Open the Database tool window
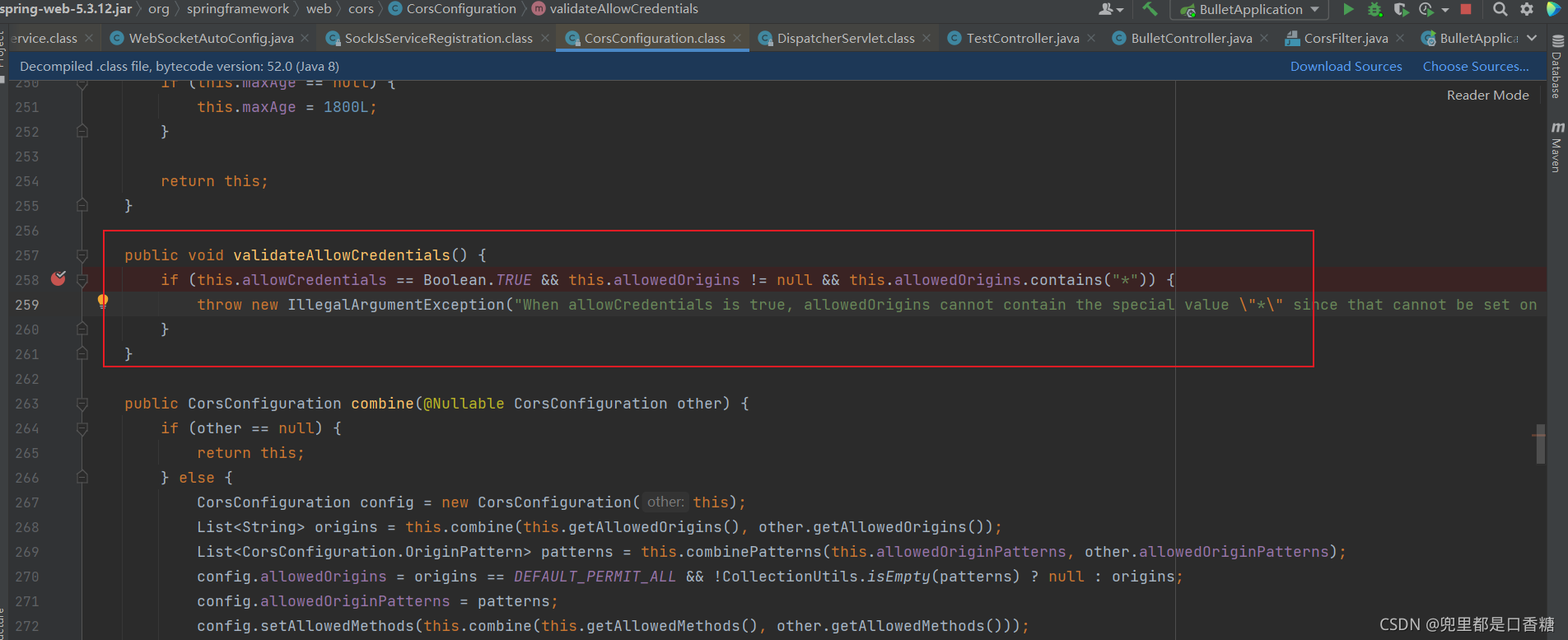Screen dimensions: 1568x640 coord(1556,68)
